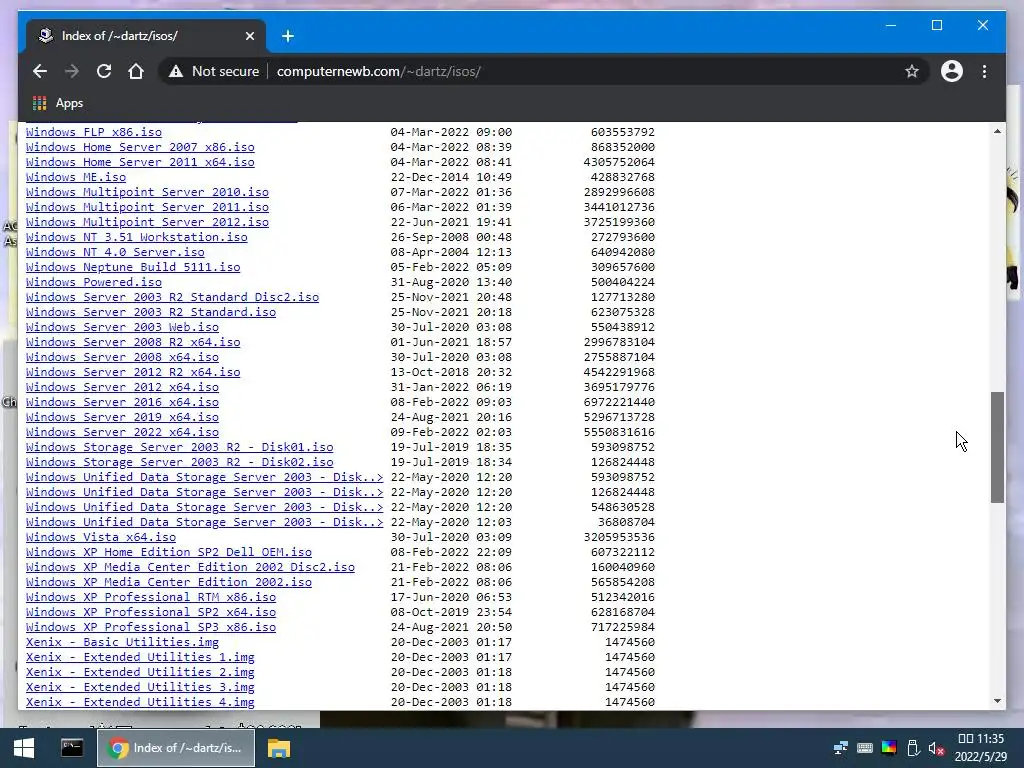Open Windows FLP x86.iso link
The width and height of the screenshot is (1024, 768).
93,132
